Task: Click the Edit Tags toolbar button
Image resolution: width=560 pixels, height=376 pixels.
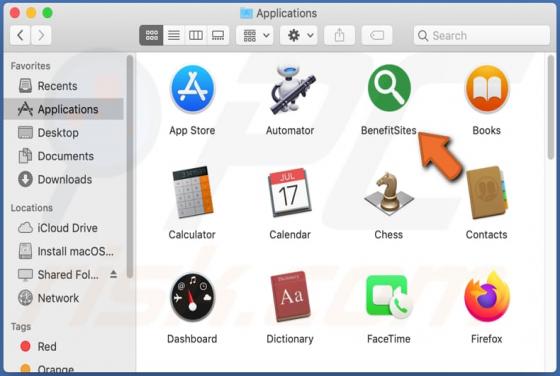Action: [x=377, y=35]
